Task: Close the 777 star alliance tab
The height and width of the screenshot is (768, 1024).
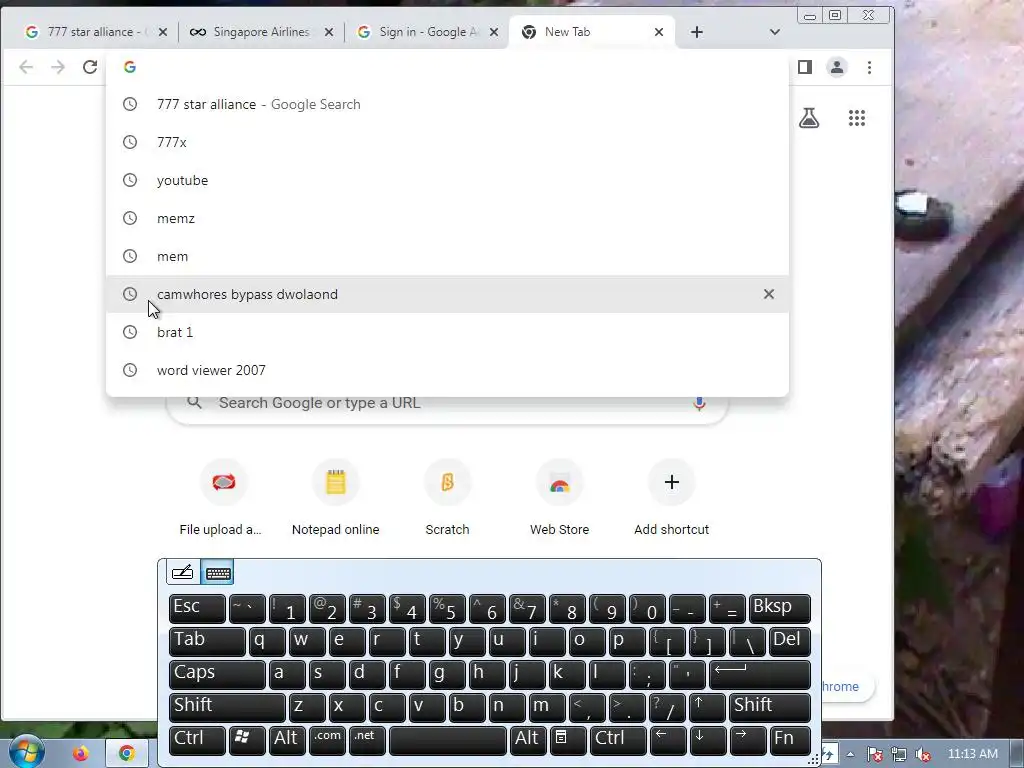Action: click(163, 32)
